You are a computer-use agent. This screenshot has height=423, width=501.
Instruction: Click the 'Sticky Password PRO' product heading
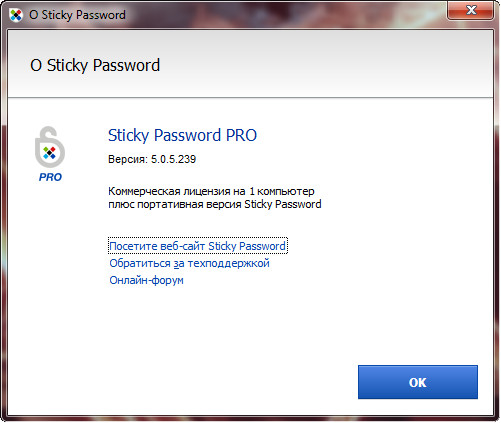tap(182, 135)
